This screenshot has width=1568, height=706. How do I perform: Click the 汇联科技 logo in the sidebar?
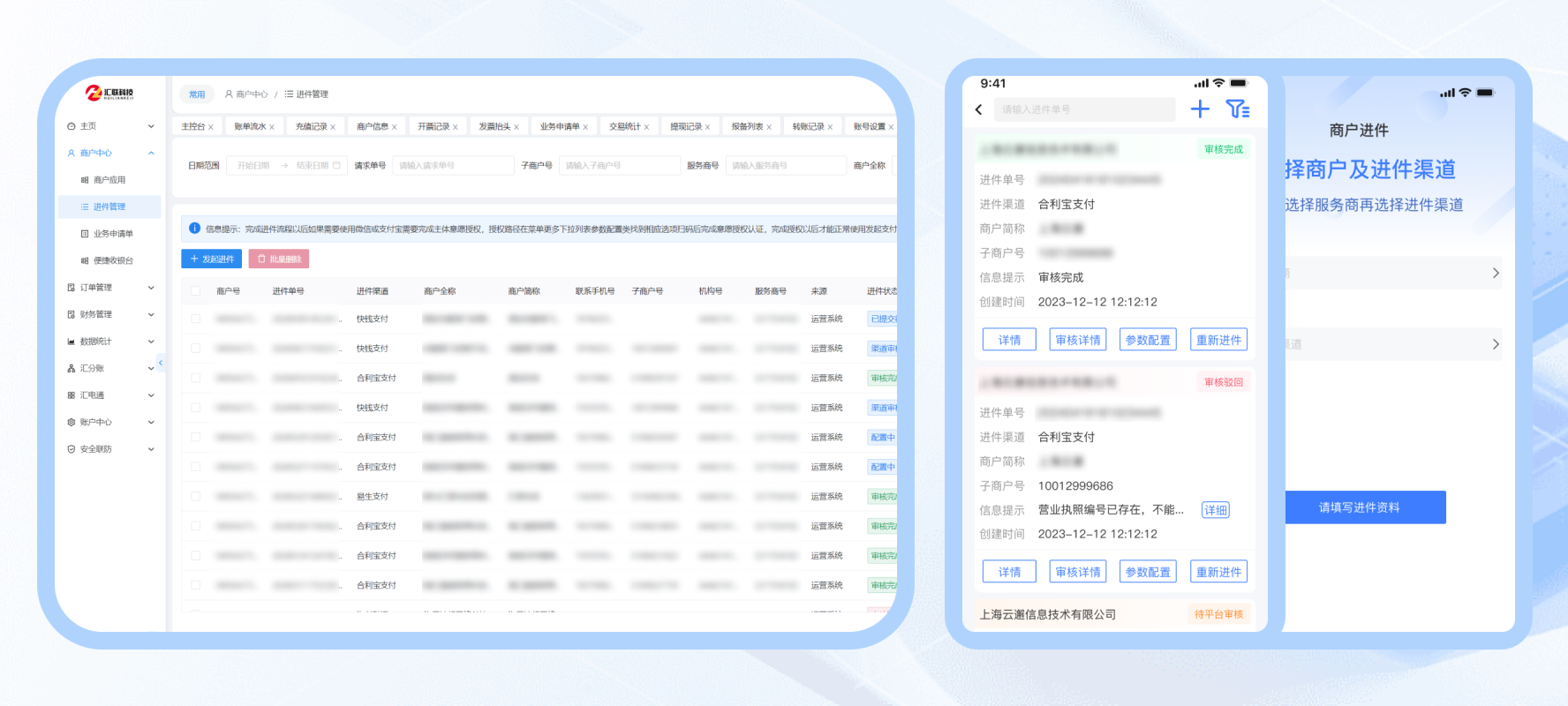point(109,93)
